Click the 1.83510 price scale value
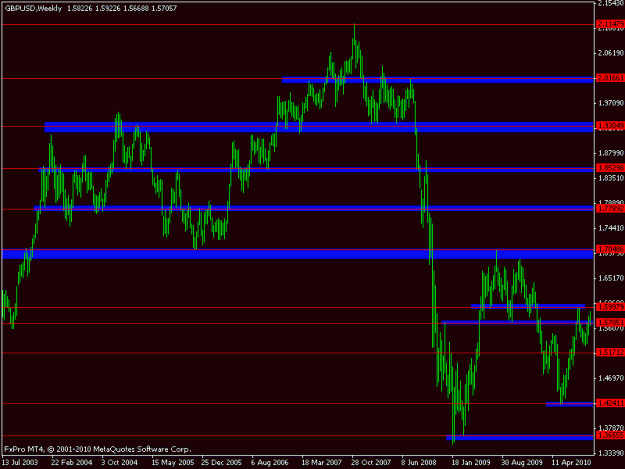The width and height of the screenshot is (625, 469). tap(611, 178)
